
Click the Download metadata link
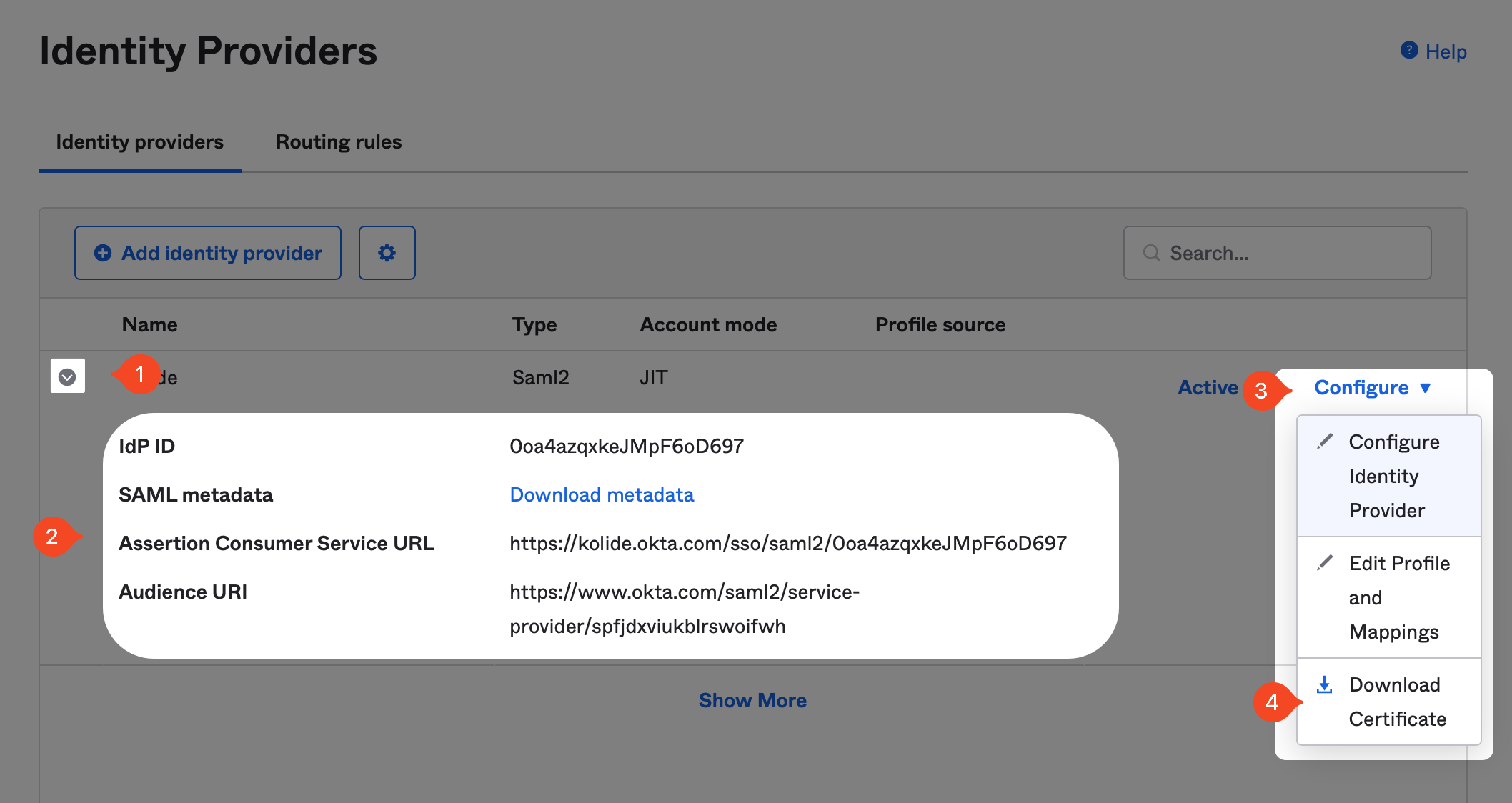pos(602,494)
